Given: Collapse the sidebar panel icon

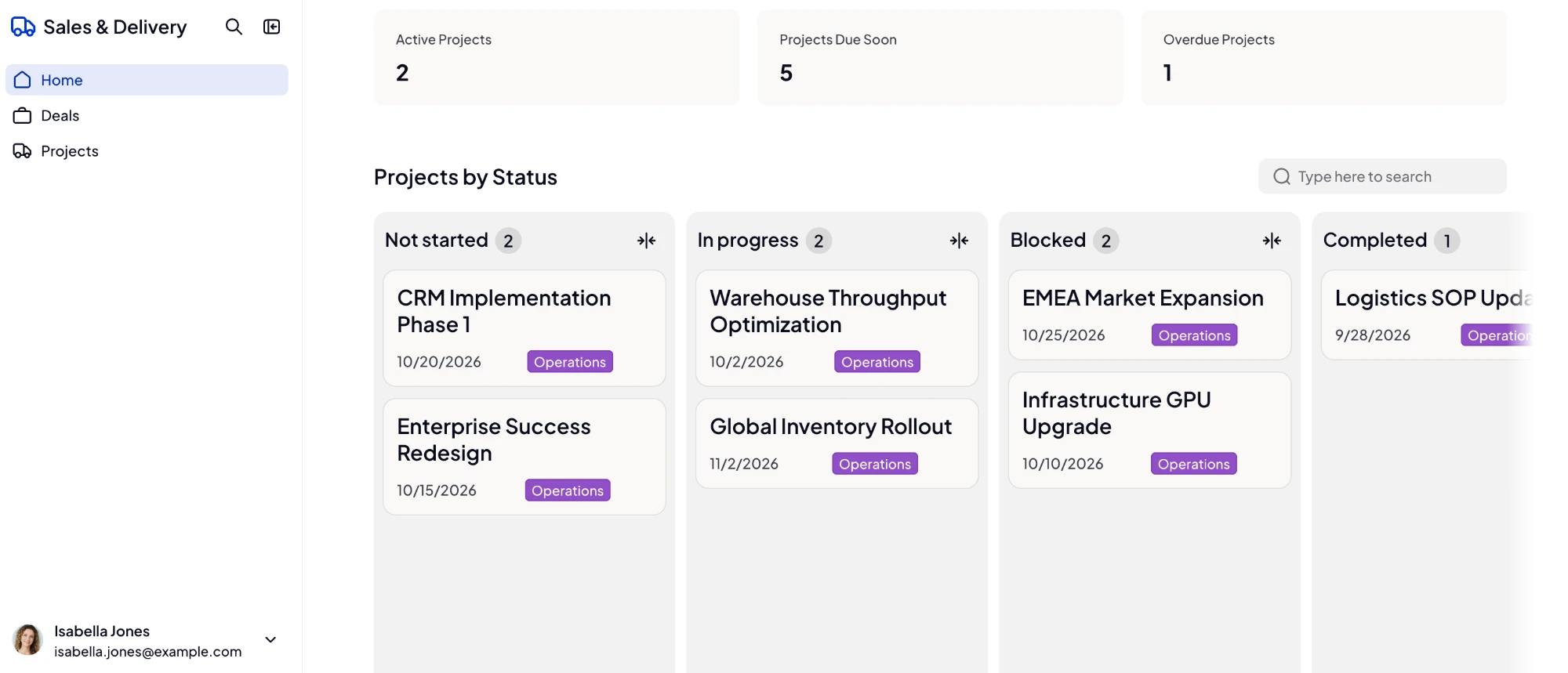Looking at the screenshot, I should point(271,27).
